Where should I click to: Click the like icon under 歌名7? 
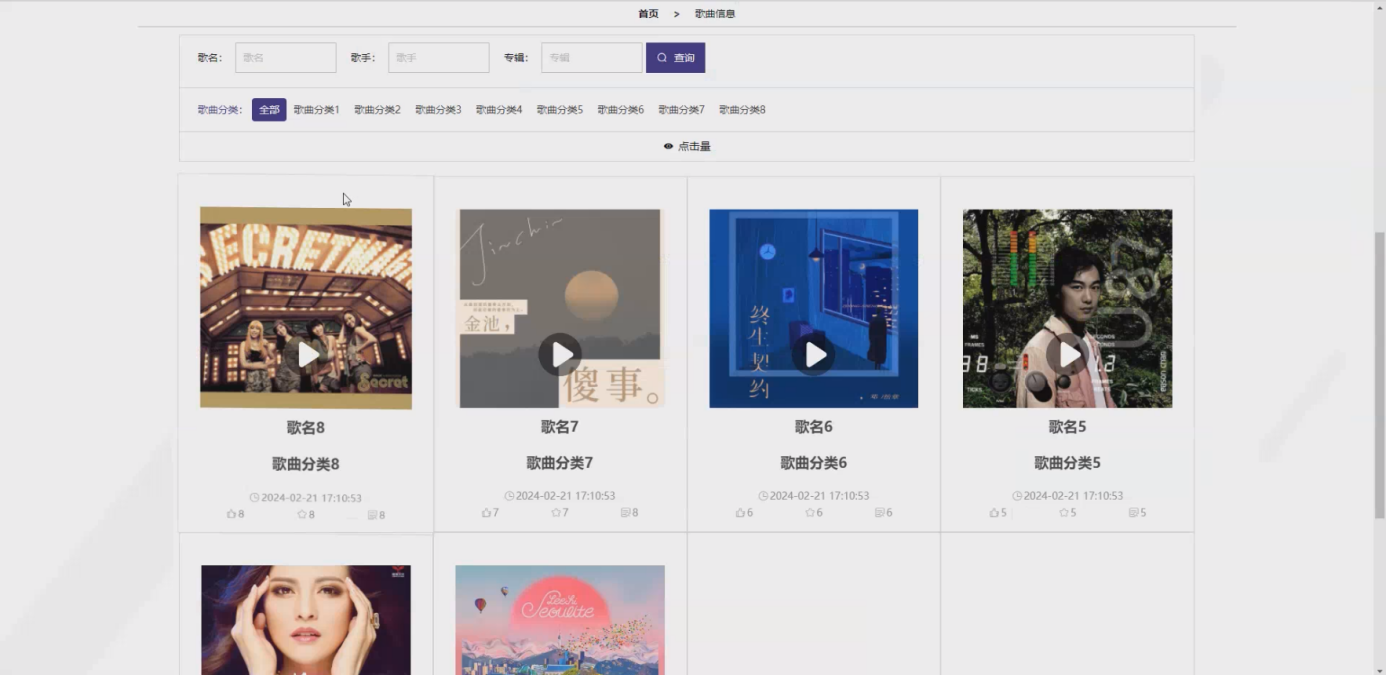(486, 512)
